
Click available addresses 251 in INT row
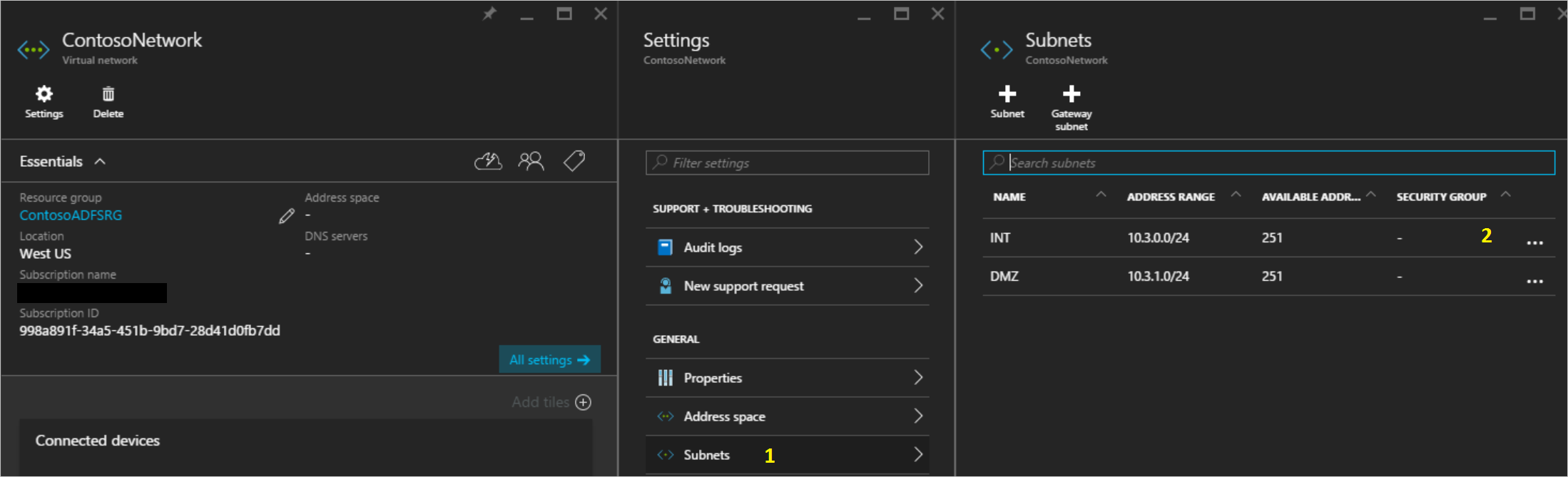(1272, 238)
